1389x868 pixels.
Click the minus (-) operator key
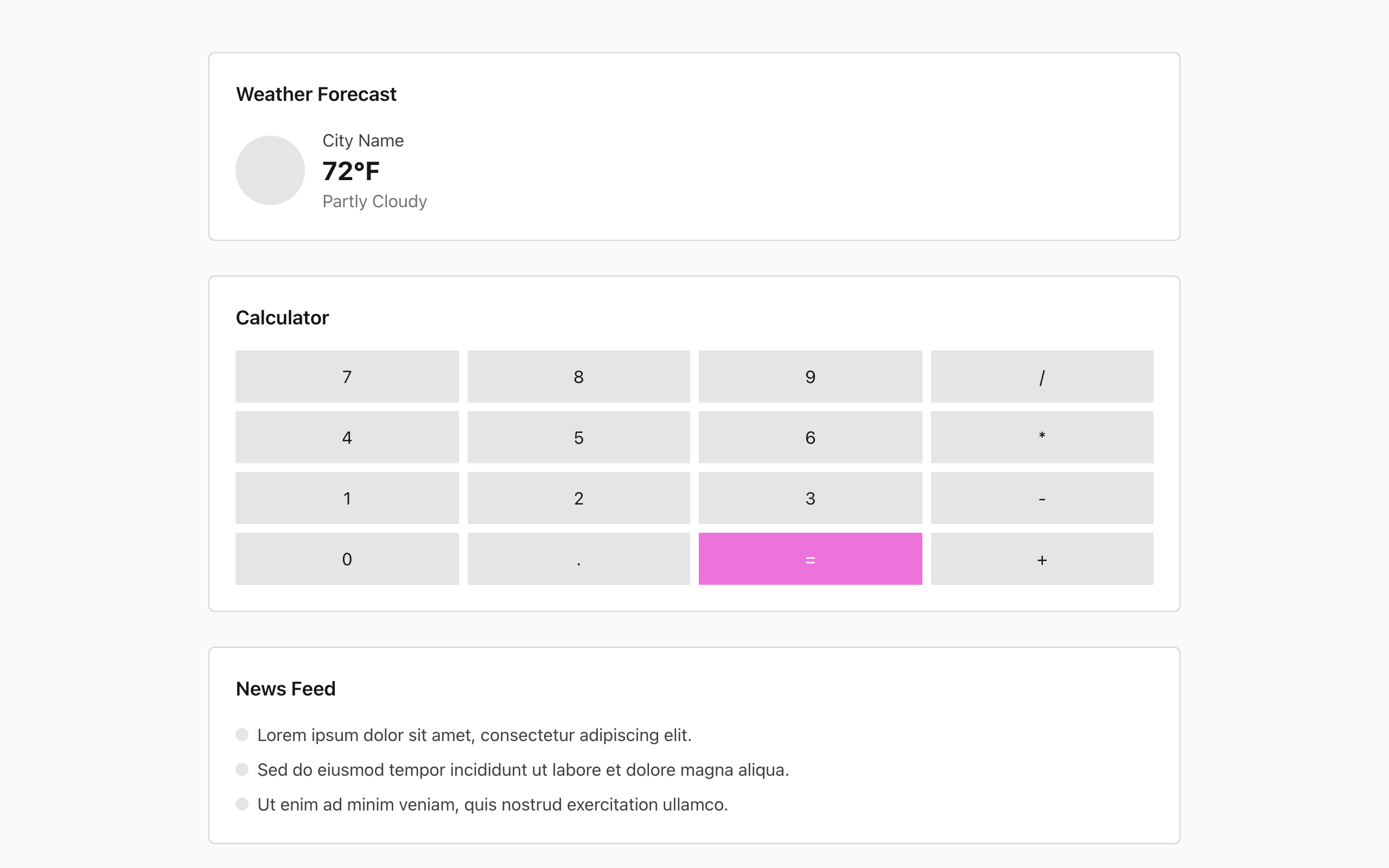click(x=1042, y=499)
